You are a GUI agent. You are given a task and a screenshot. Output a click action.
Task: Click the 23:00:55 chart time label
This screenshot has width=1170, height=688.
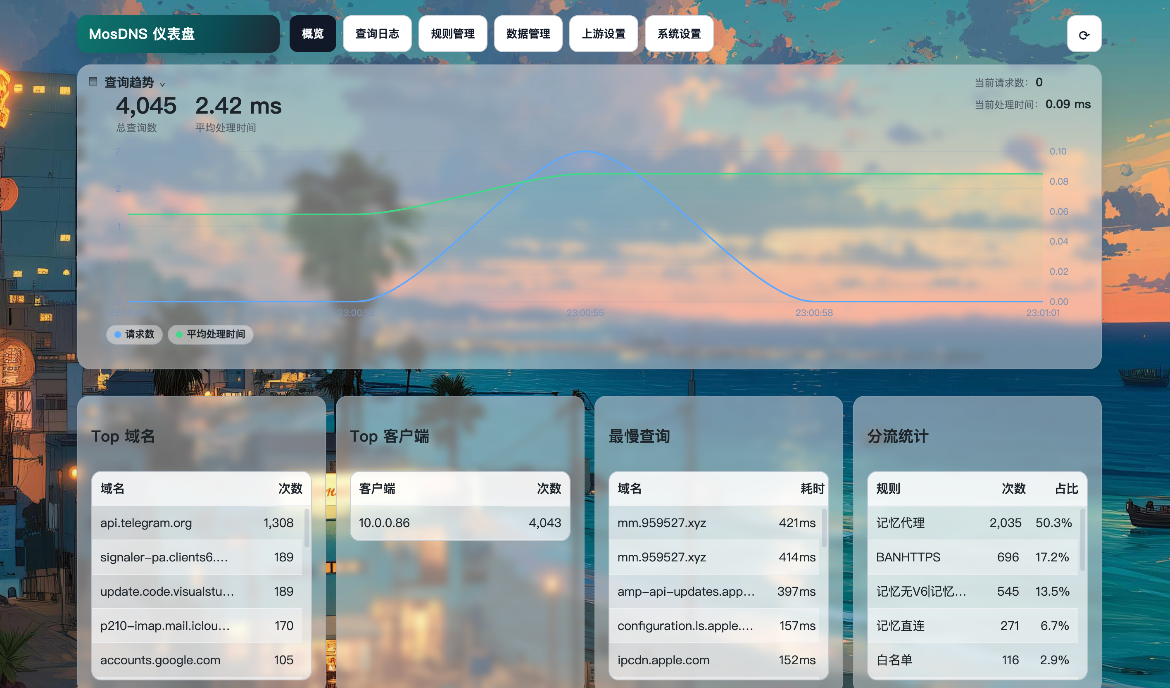tap(585, 313)
